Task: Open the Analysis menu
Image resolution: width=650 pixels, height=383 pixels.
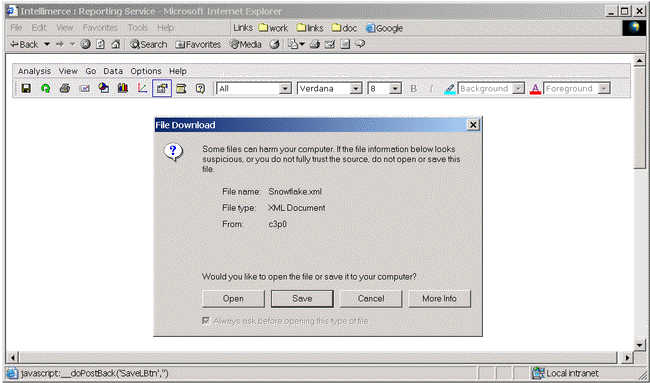Action: (x=34, y=71)
